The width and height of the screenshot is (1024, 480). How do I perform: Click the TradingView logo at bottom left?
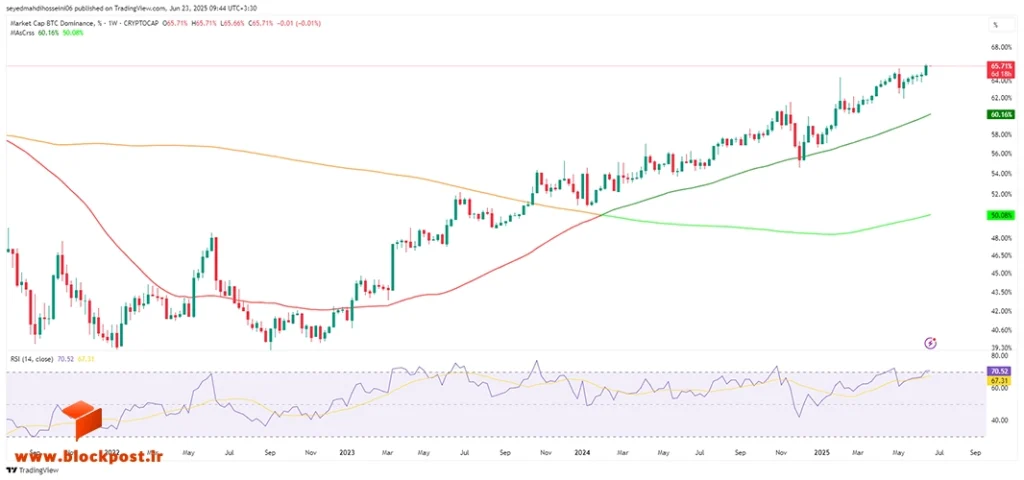point(33,470)
